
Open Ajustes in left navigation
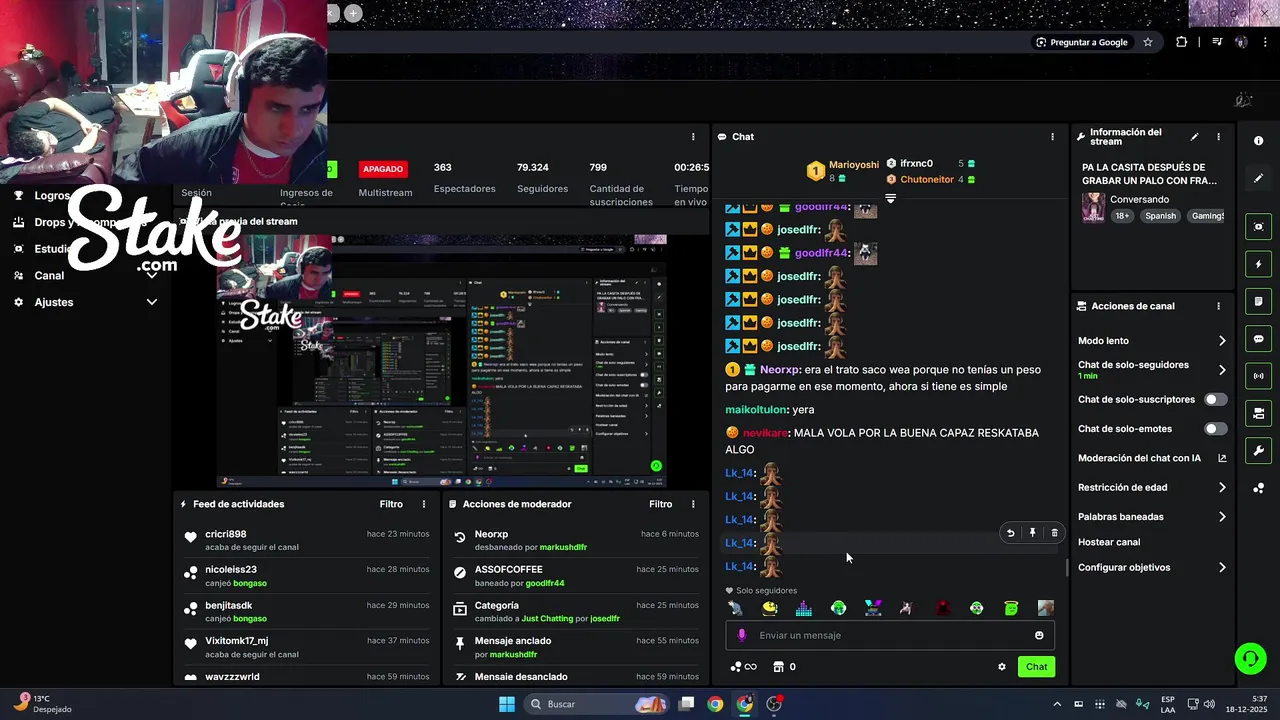(x=54, y=302)
